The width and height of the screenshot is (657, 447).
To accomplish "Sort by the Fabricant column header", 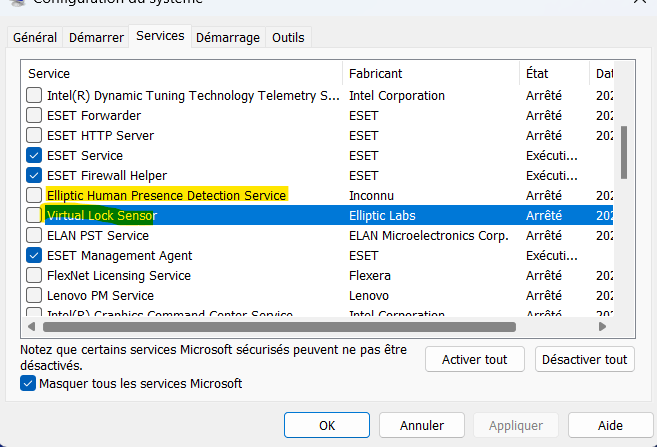I will pos(431,73).
